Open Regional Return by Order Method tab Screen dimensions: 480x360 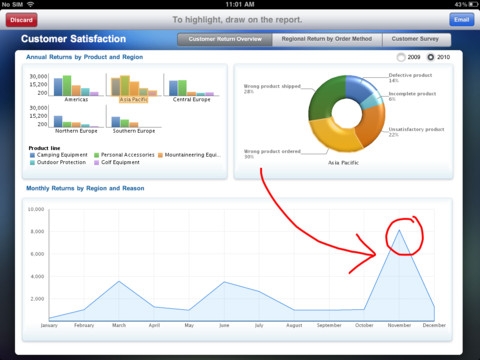coord(327,39)
